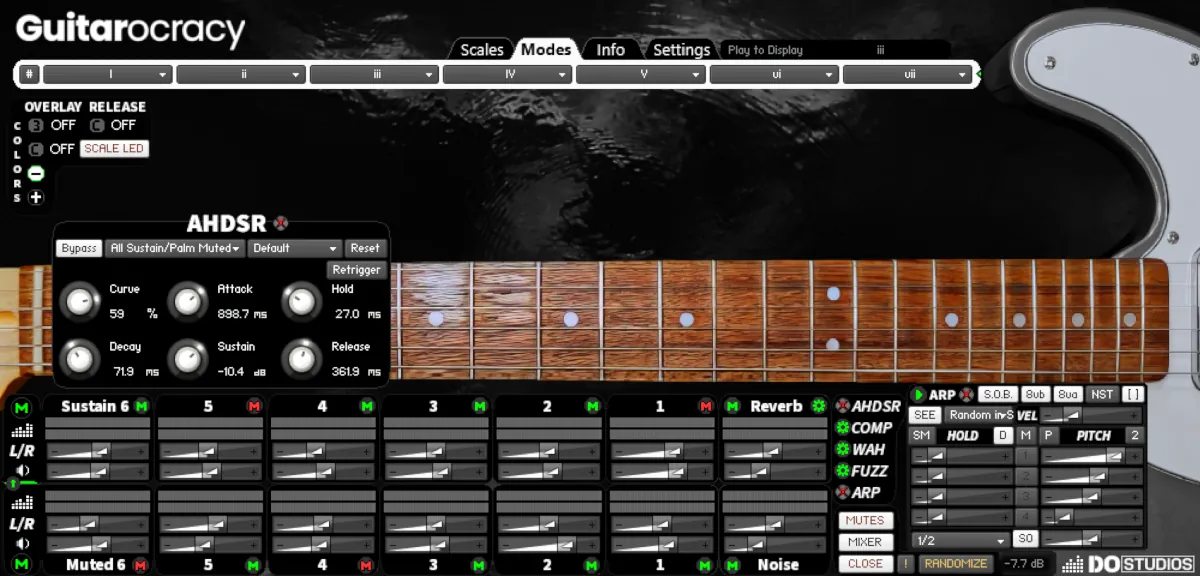
Task: Click the Bypass button
Action: (78, 248)
